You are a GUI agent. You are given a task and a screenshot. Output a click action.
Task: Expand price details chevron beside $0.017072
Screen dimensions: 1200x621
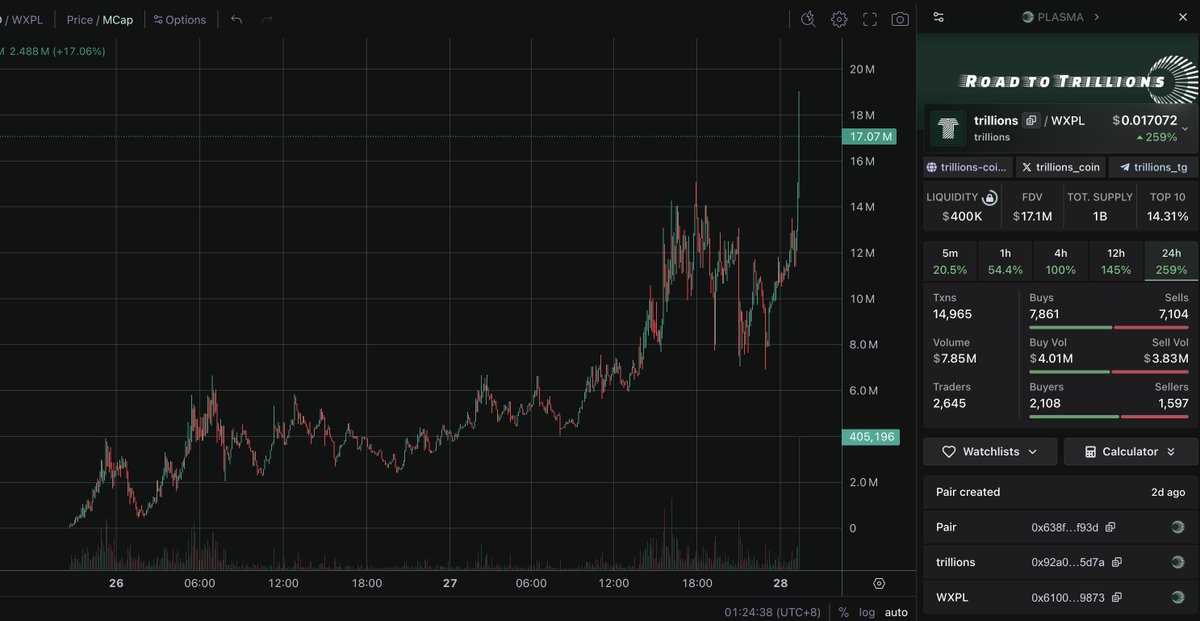point(1185,128)
